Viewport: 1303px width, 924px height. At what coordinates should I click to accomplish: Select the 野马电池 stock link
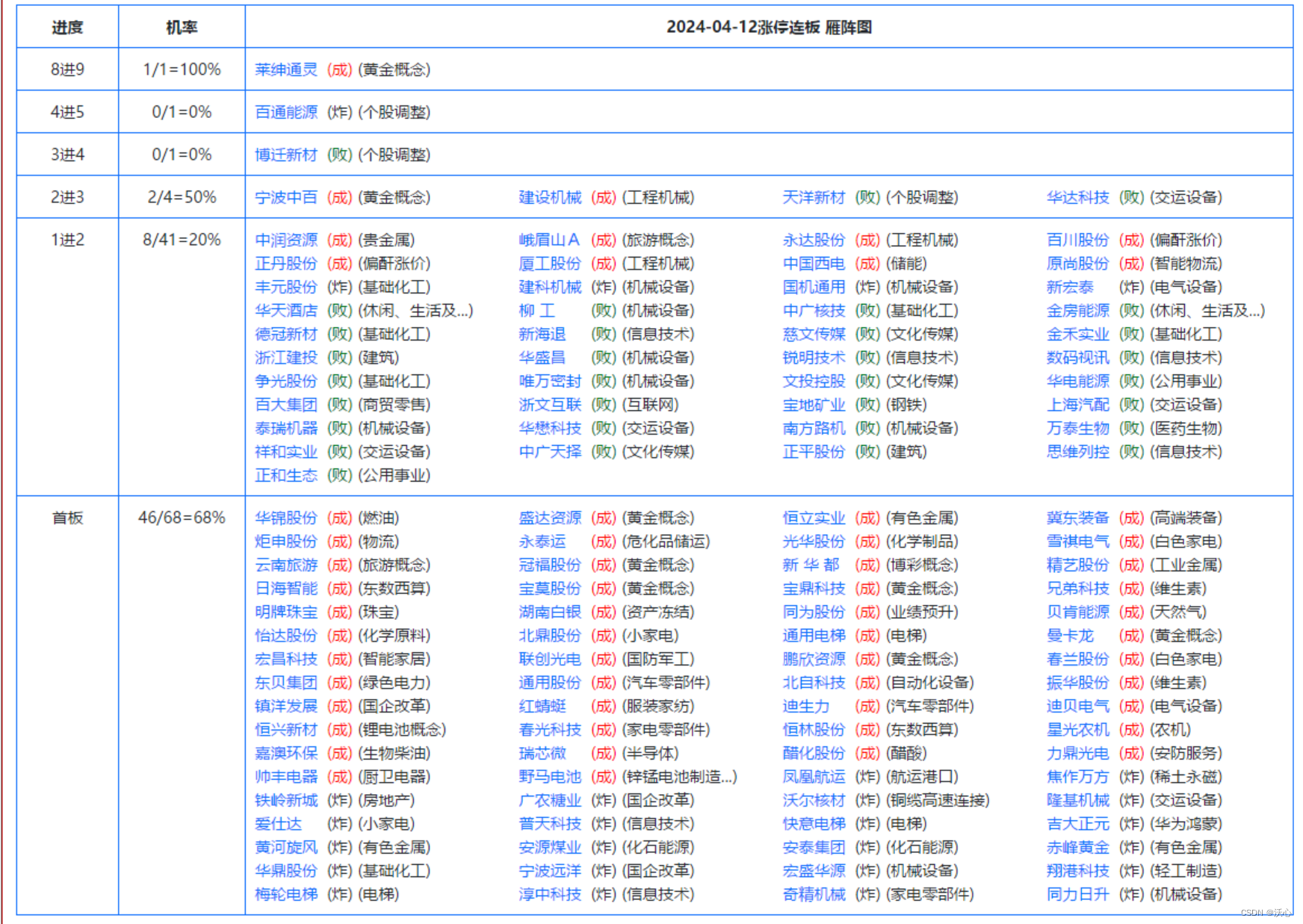pos(550,777)
